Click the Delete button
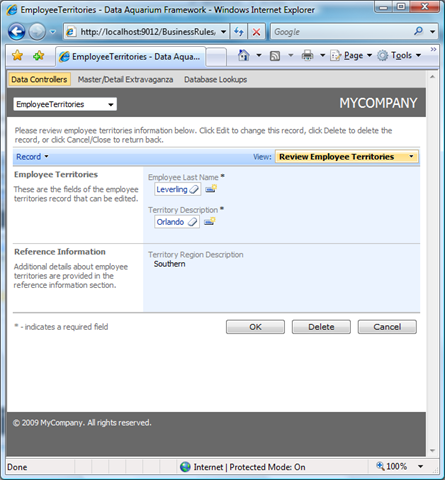 pos(321,327)
